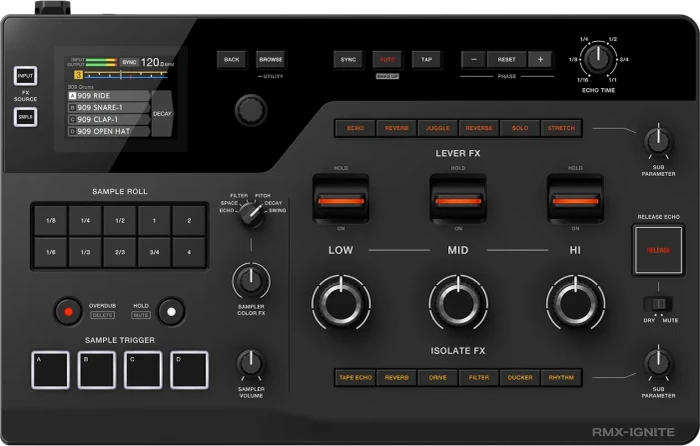Viewport: 700px width, 446px height.
Task: Click the sample roll 1/8 pad
Action: pyautogui.click(x=51, y=221)
